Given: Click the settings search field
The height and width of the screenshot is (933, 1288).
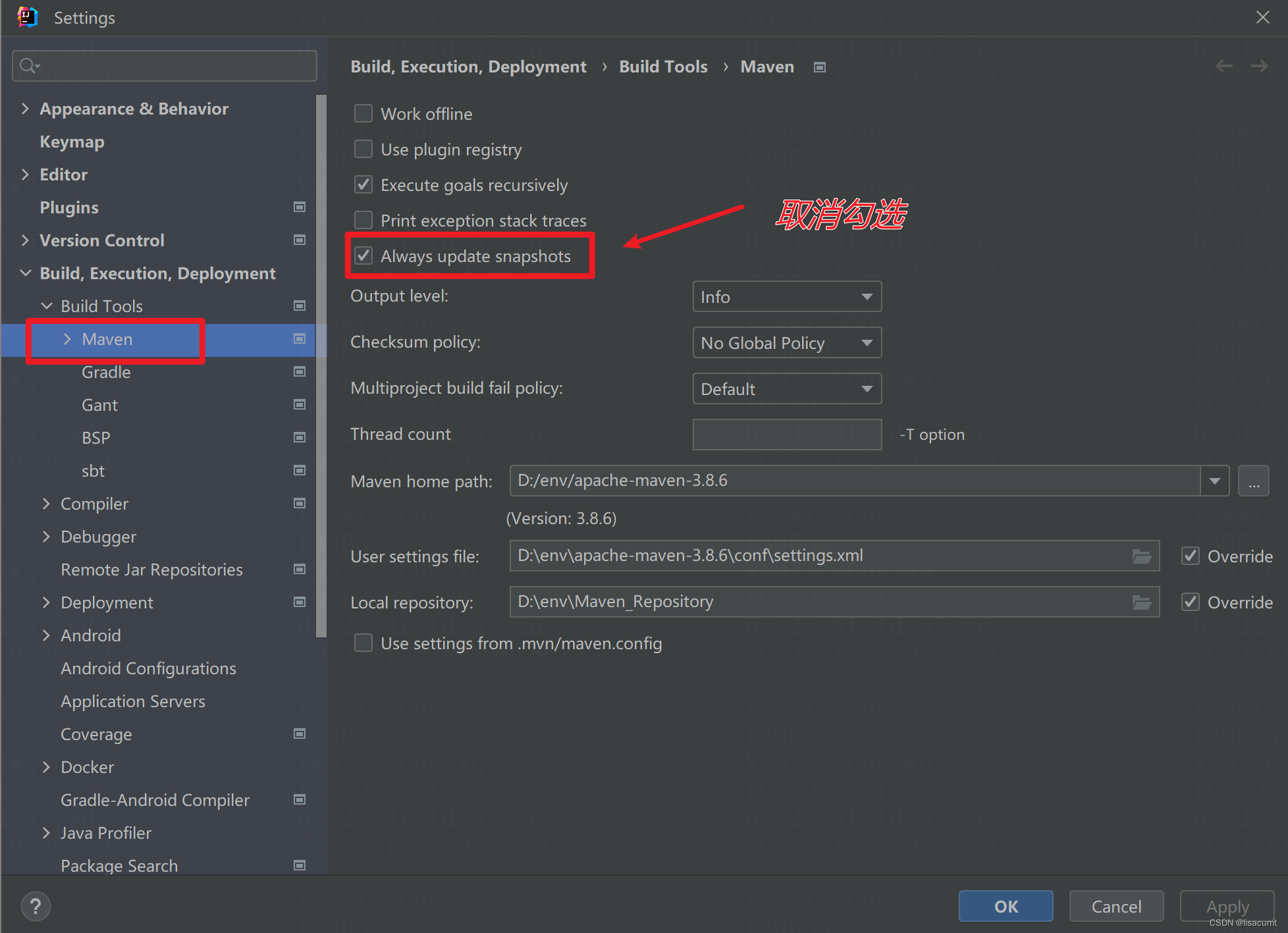Looking at the screenshot, I should [x=165, y=65].
